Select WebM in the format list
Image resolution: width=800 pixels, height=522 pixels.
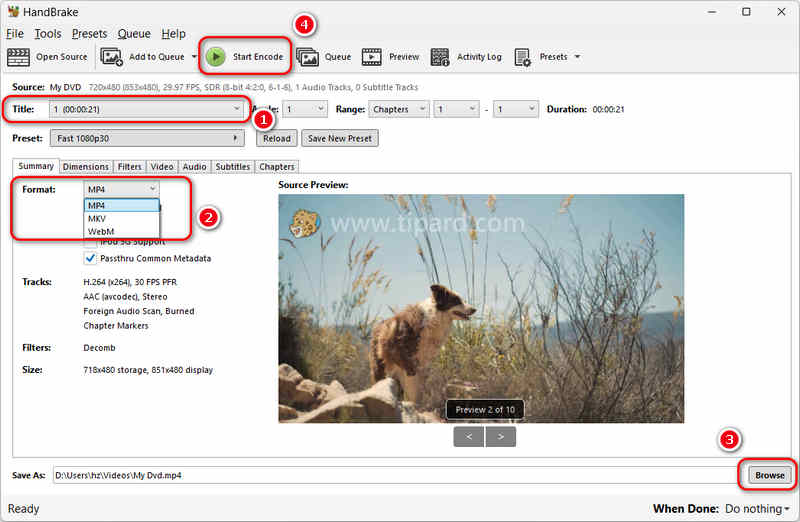(x=121, y=231)
